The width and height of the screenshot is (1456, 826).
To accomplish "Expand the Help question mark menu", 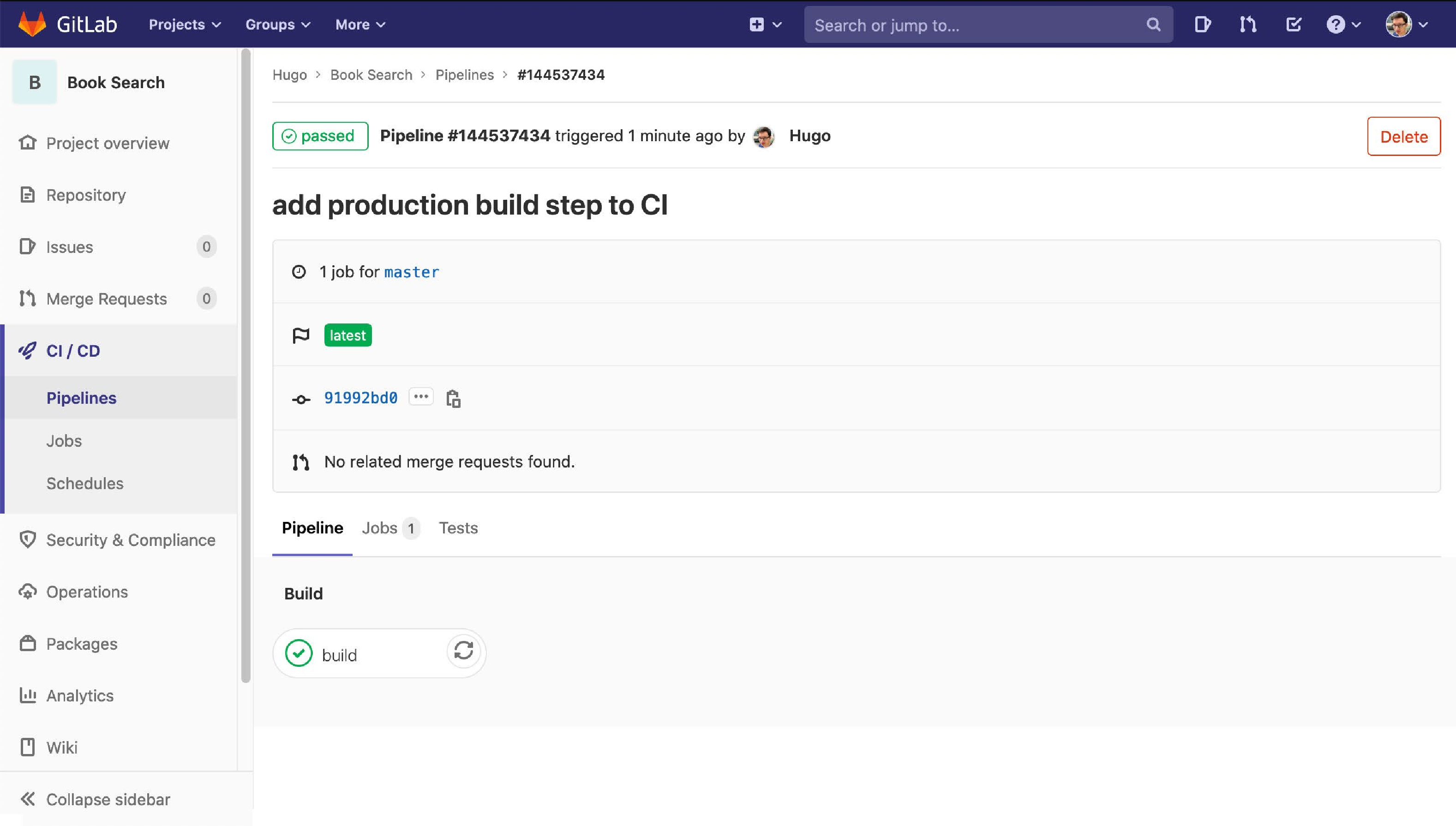I will coord(1343,24).
